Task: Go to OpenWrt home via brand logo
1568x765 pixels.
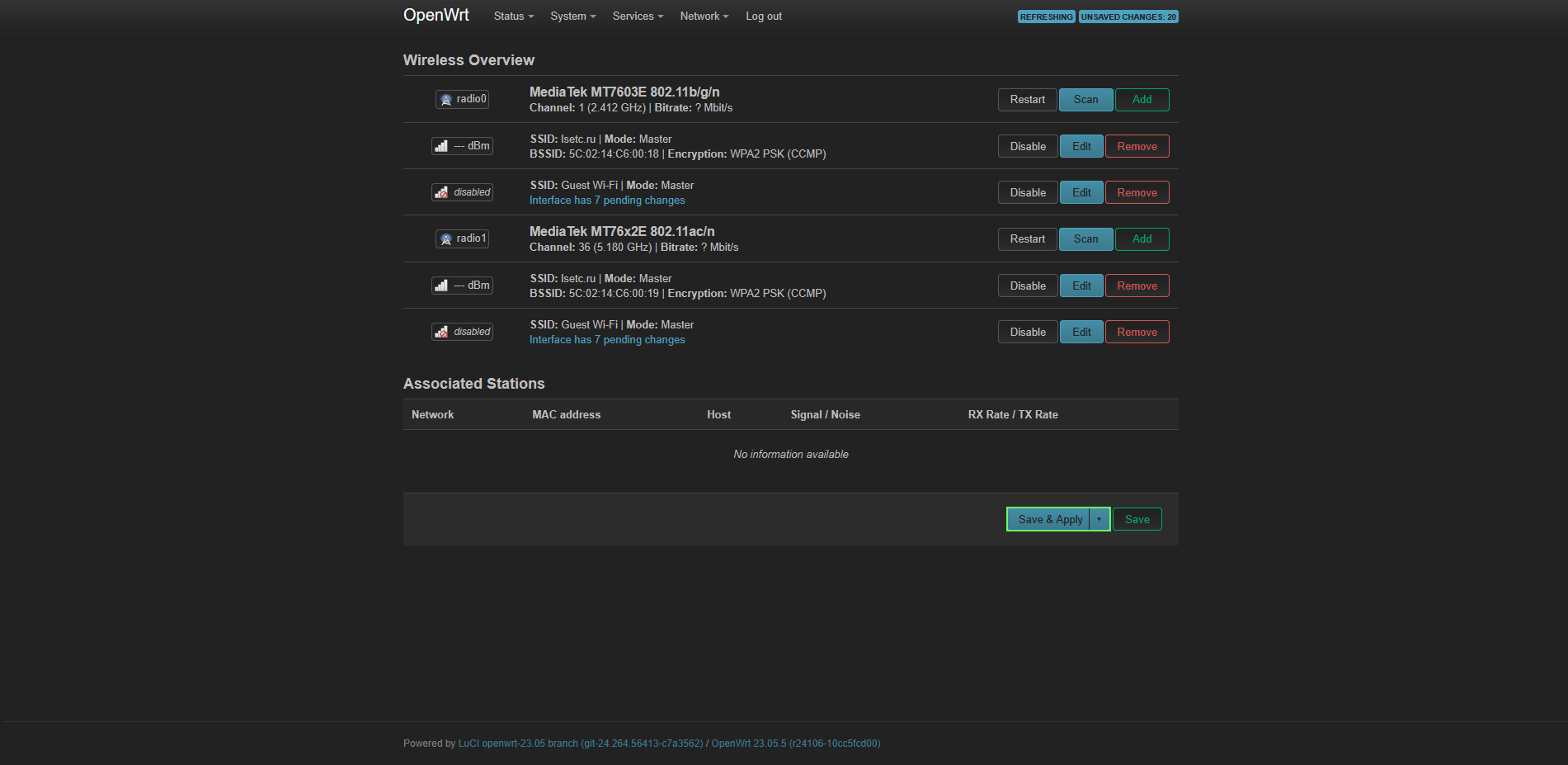Action: click(436, 15)
